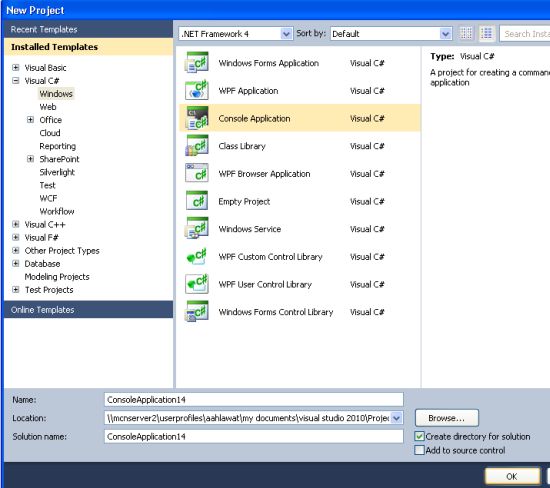Viewport: 550px width, 488px height.
Task: Click the Empty Project template icon
Action: (x=196, y=201)
